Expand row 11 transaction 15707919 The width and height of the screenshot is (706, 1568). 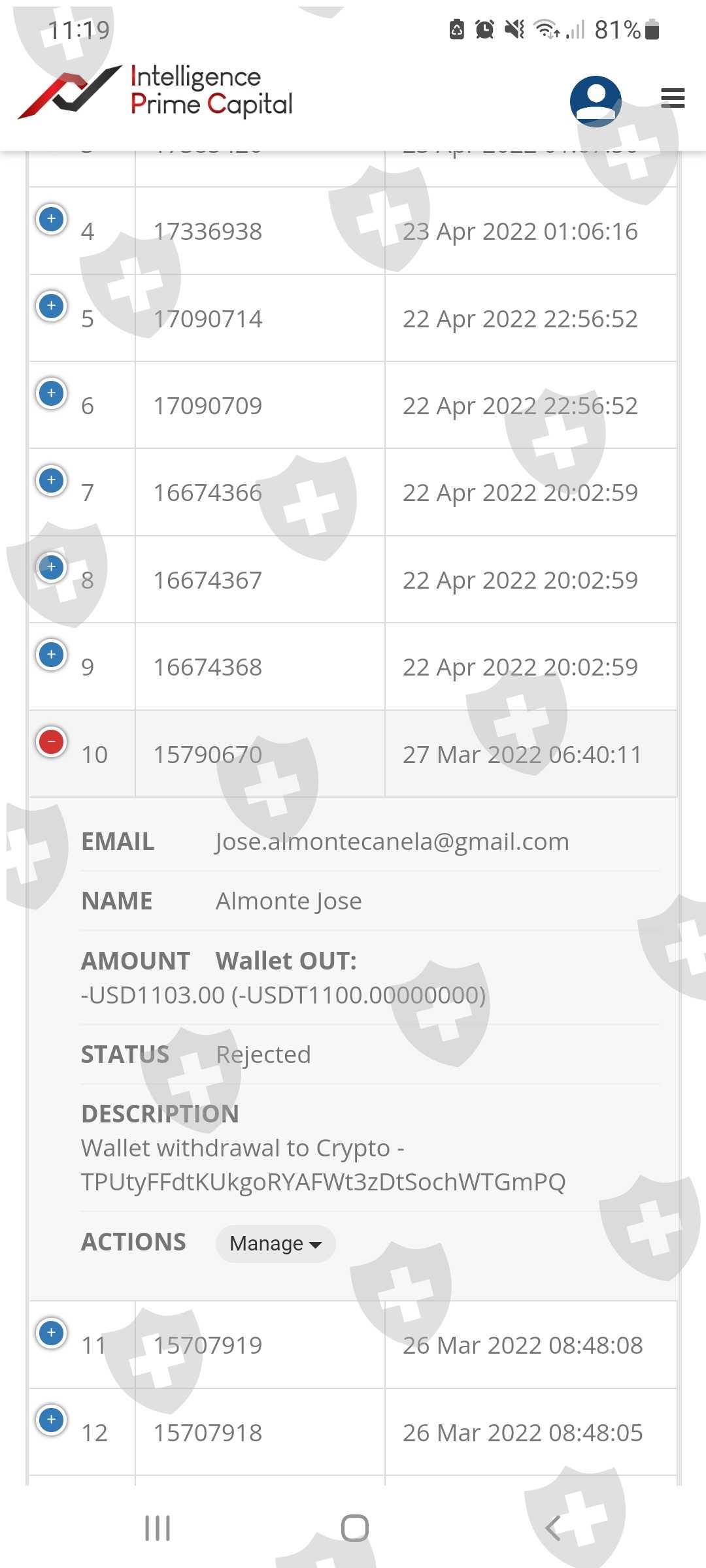pyautogui.click(x=52, y=1333)
